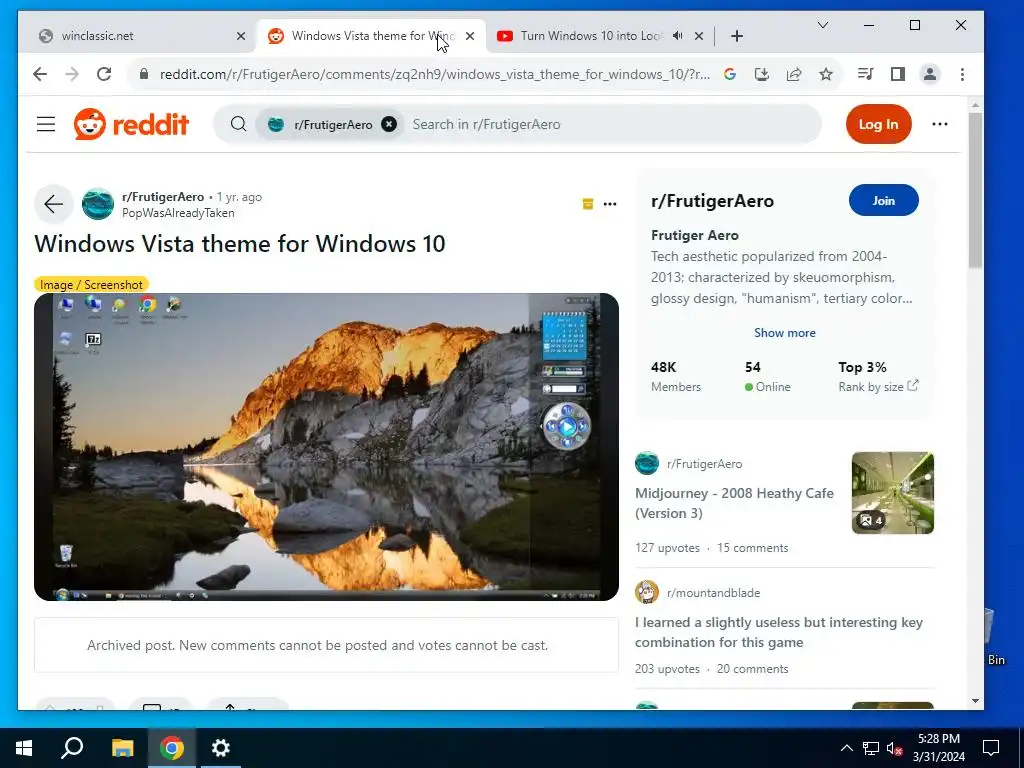Click the search magnifier in Reddit search bar
This screenshot has height=768, width=1024.
(238, 124)
